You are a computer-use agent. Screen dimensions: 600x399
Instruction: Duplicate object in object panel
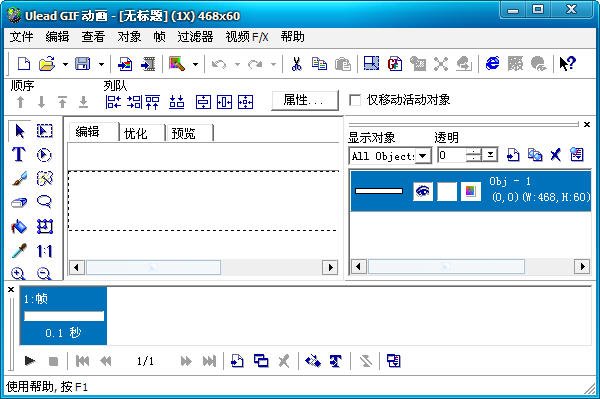click(535, 155)
